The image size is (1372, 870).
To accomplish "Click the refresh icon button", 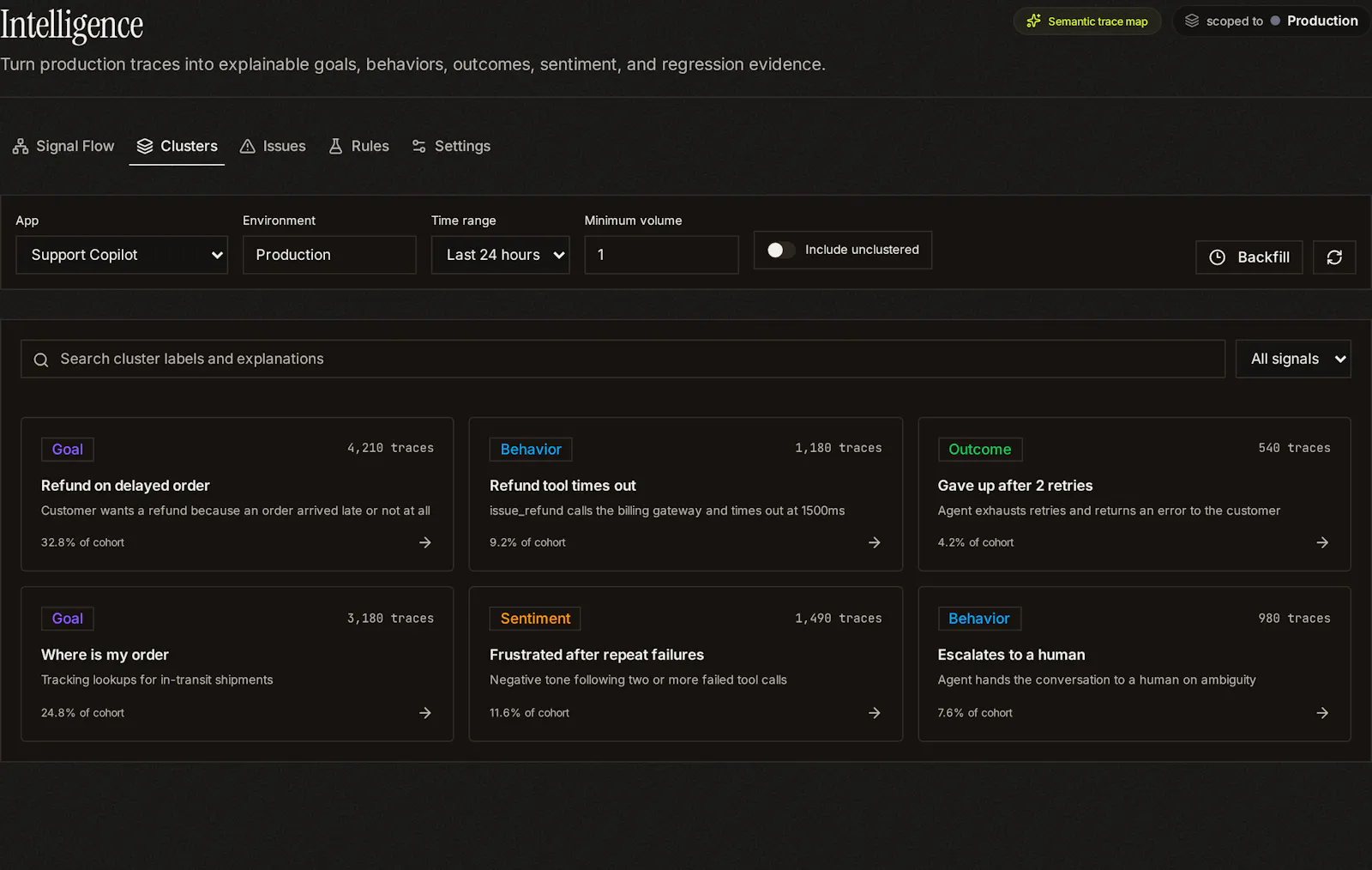I will [1334, 257].
